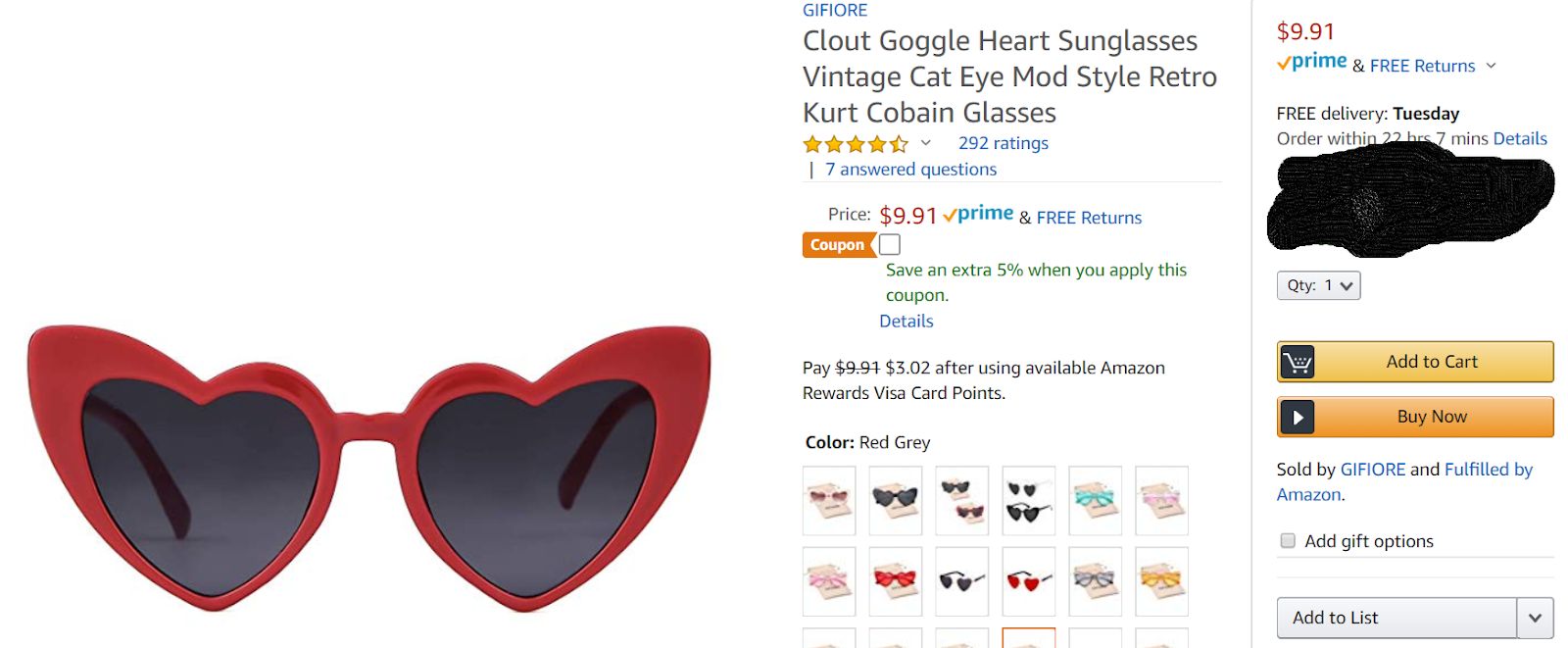1568x648 pixels.
Task: Click the prime logo beside the price label
Action: pyautogui.click(x=978, y=215)
